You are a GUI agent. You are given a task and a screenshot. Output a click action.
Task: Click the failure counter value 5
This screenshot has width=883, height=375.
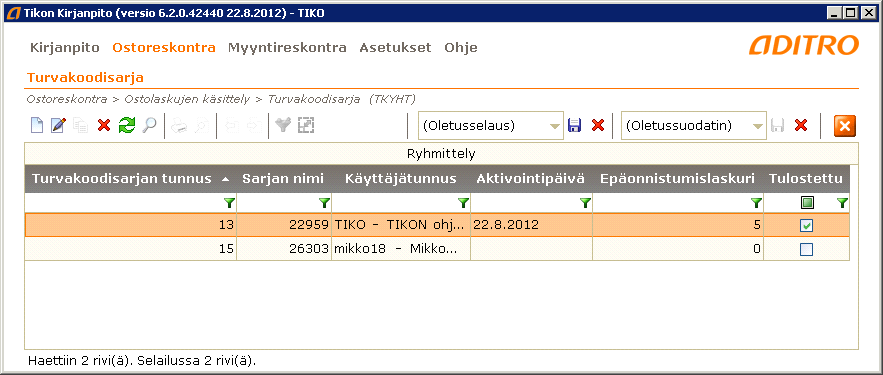click(x=678, y=225)
